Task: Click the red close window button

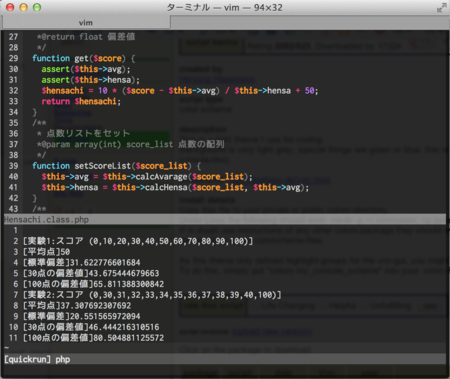Action: pos(10,7)
